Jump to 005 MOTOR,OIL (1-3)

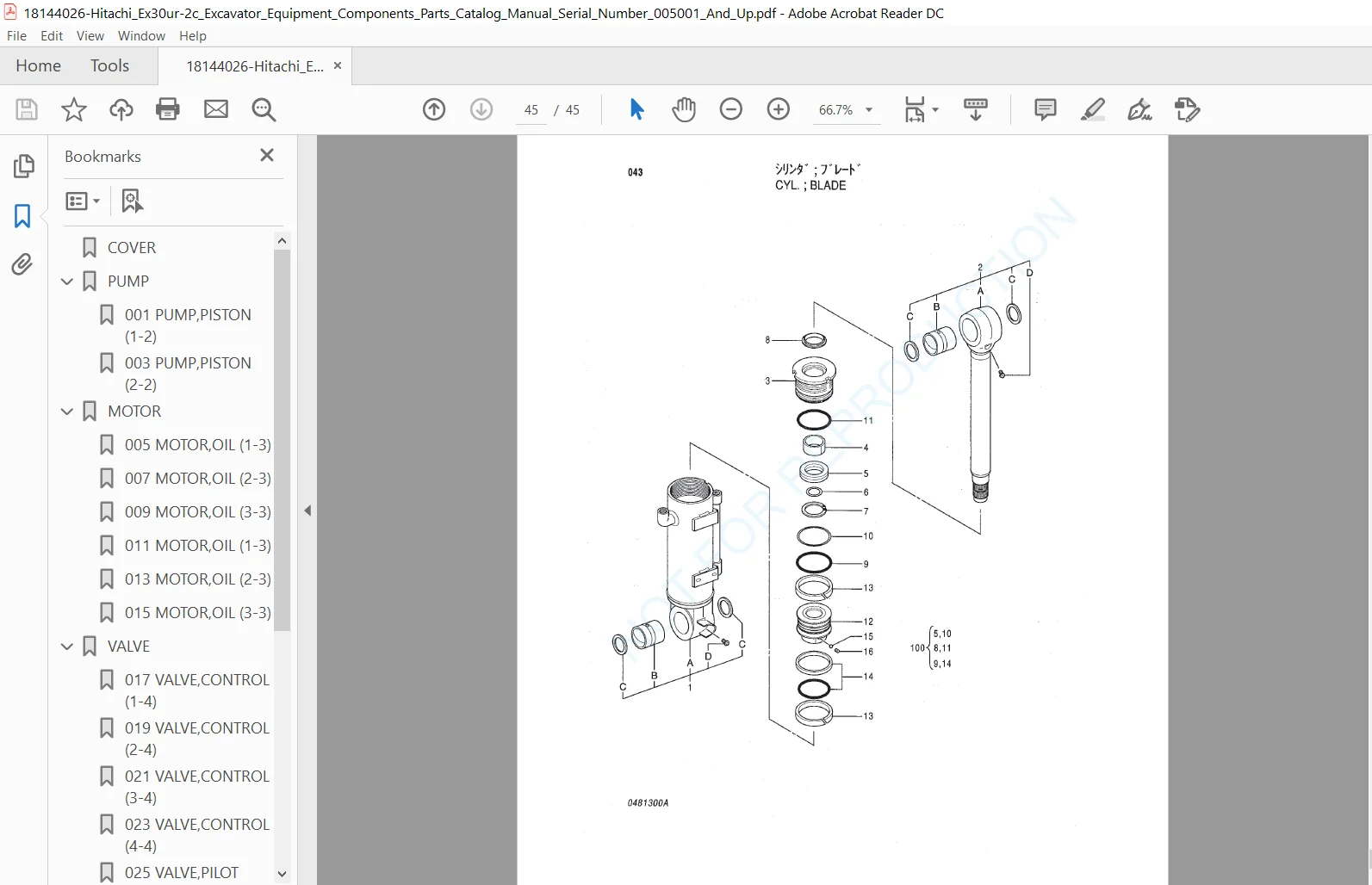198,445
